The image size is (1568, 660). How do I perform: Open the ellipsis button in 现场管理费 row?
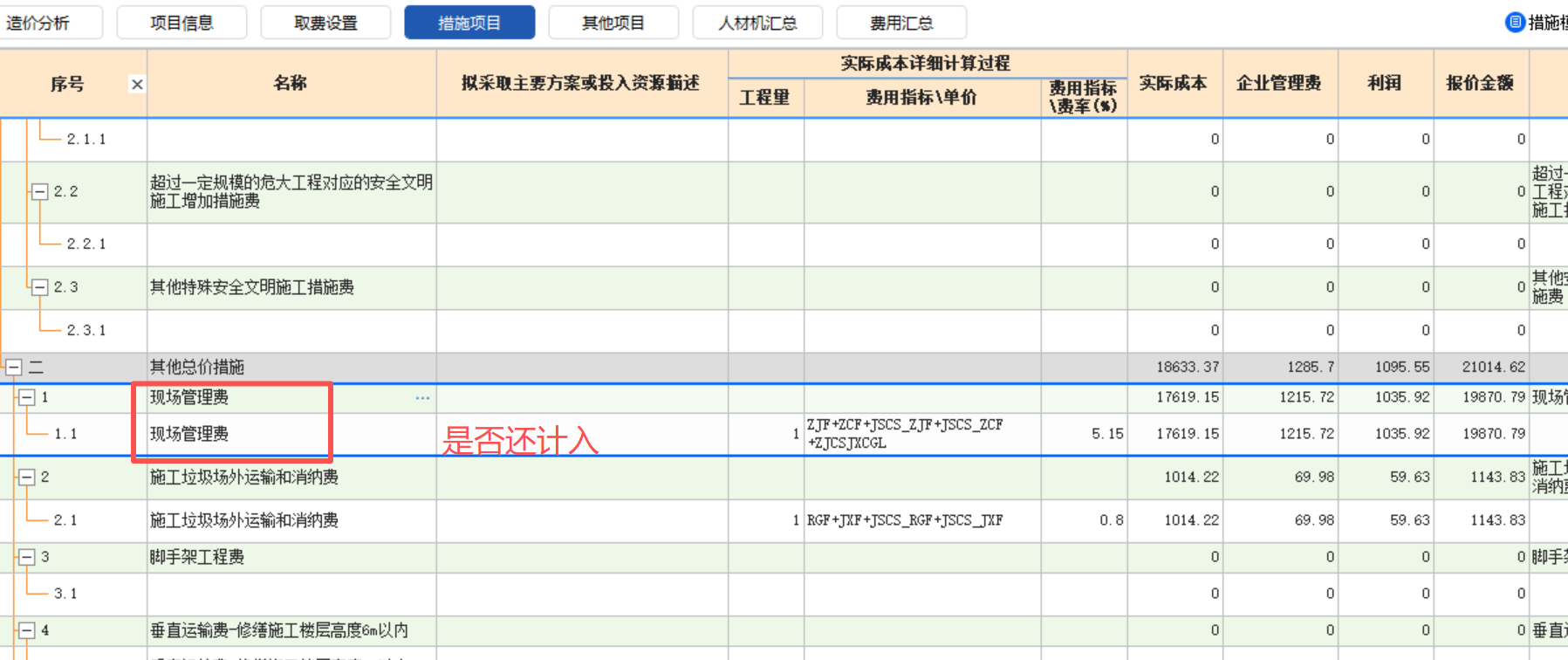(x=422, y=398)
